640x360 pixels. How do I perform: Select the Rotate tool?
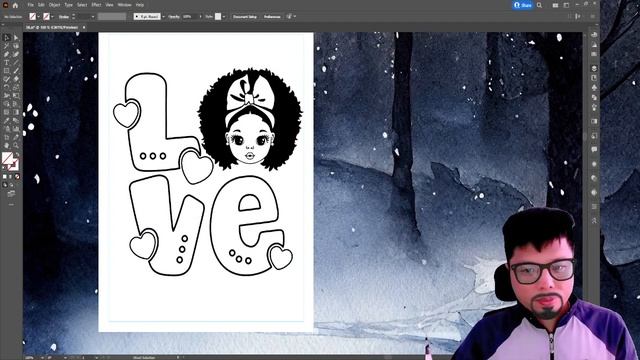point(7,87)
